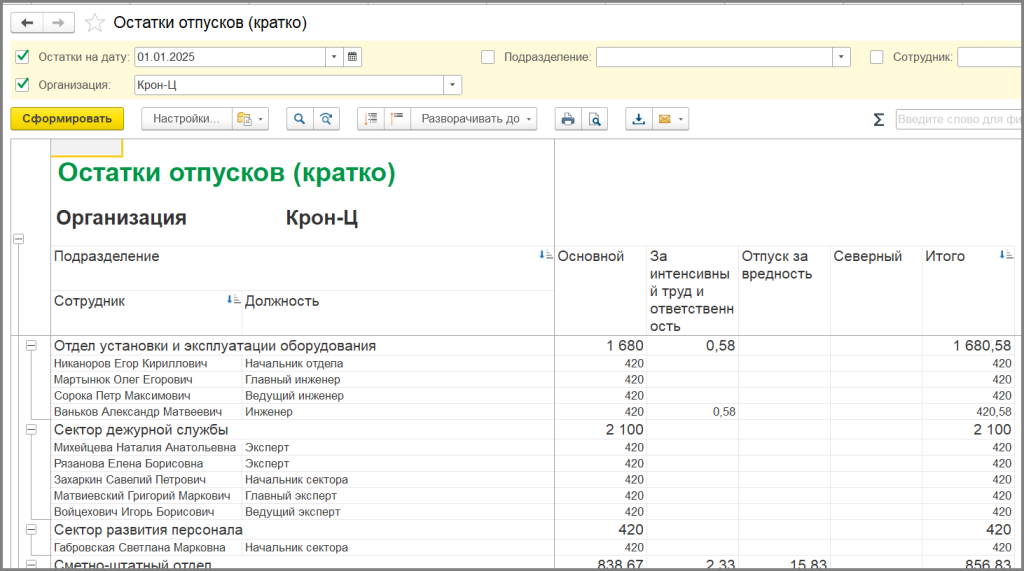
Task: Click the Сотрудник filter input field
Action: point(989,57)
